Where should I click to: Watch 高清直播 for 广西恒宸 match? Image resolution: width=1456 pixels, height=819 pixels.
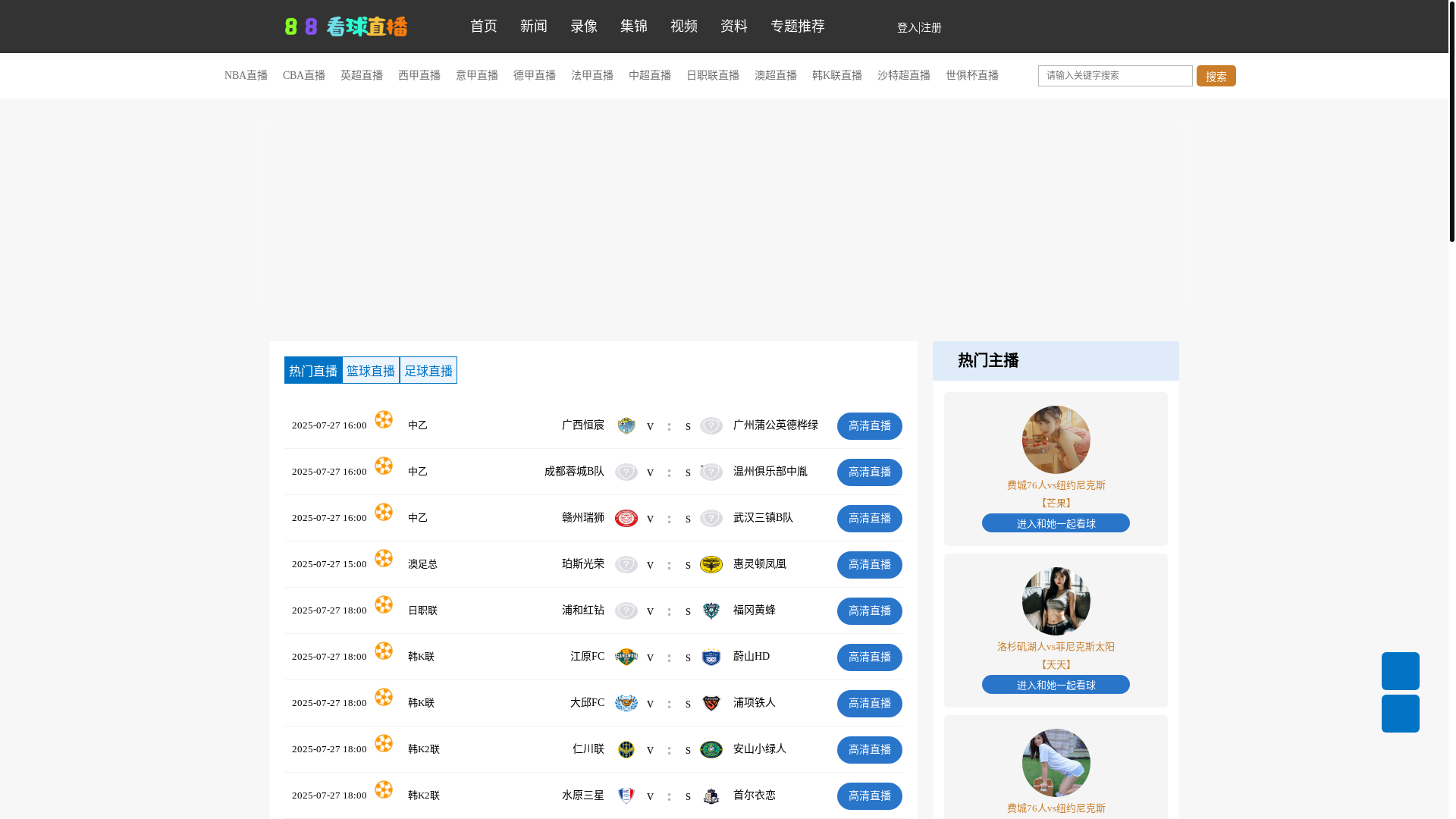coord(870,426)
